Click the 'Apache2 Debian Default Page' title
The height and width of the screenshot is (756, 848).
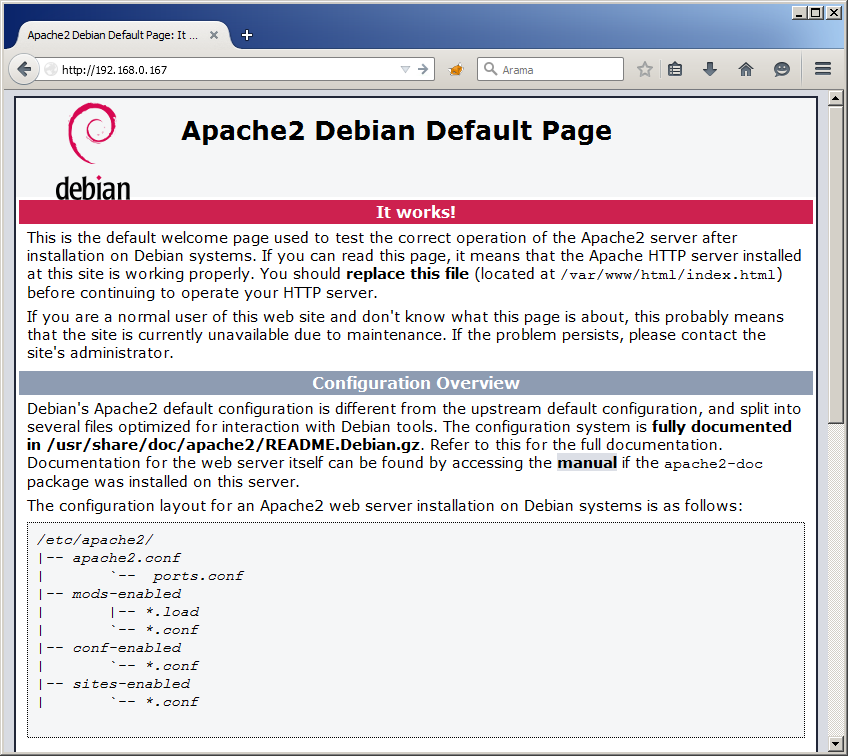[396, 131]
